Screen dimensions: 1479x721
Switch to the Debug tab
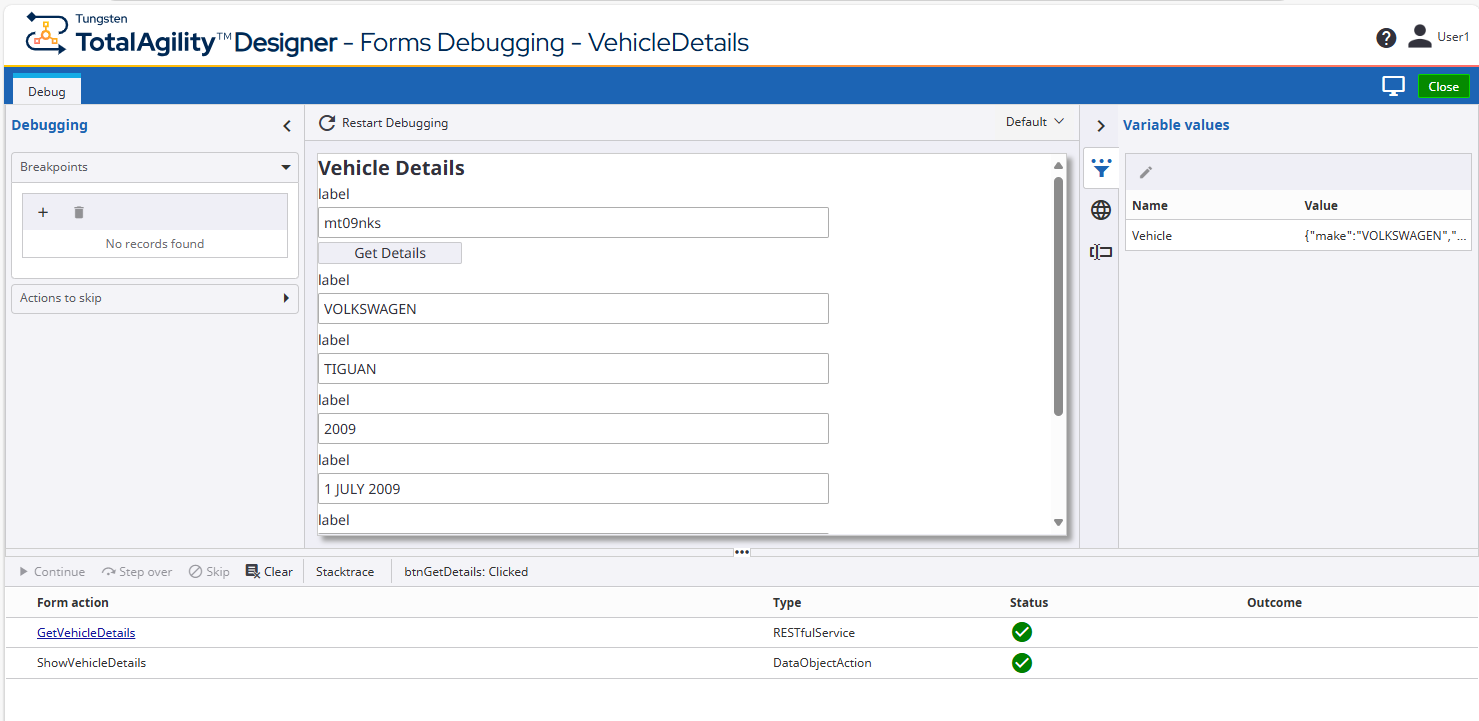[47, 91]
